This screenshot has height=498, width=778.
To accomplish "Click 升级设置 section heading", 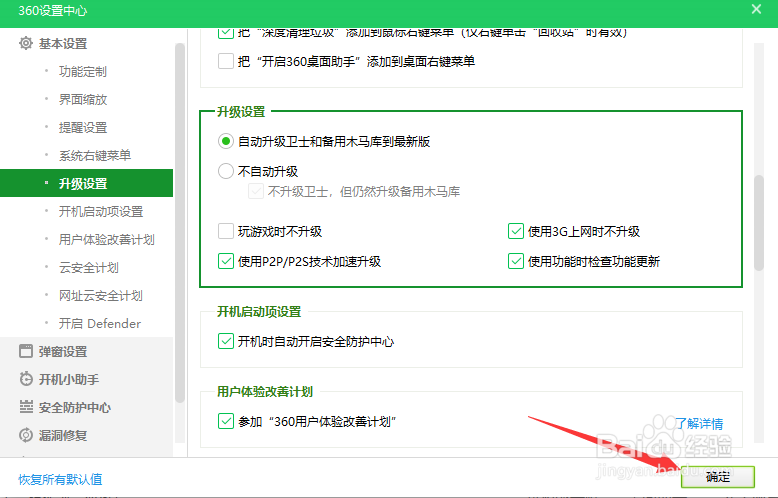I will coord(241,112).
